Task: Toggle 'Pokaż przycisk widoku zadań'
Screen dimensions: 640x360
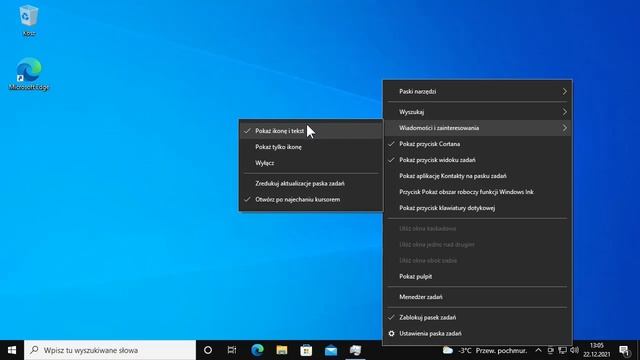Action: [x=477, y=160]
